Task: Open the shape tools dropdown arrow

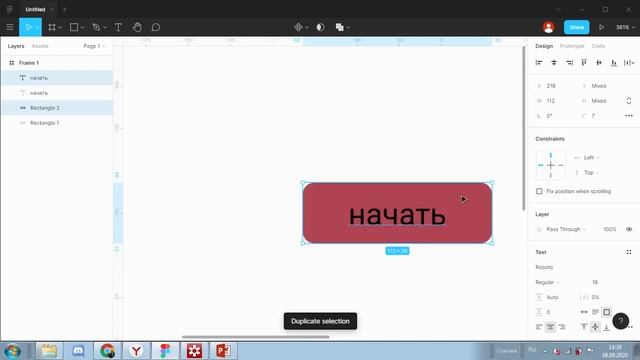Action: click(x=82, y=27)
